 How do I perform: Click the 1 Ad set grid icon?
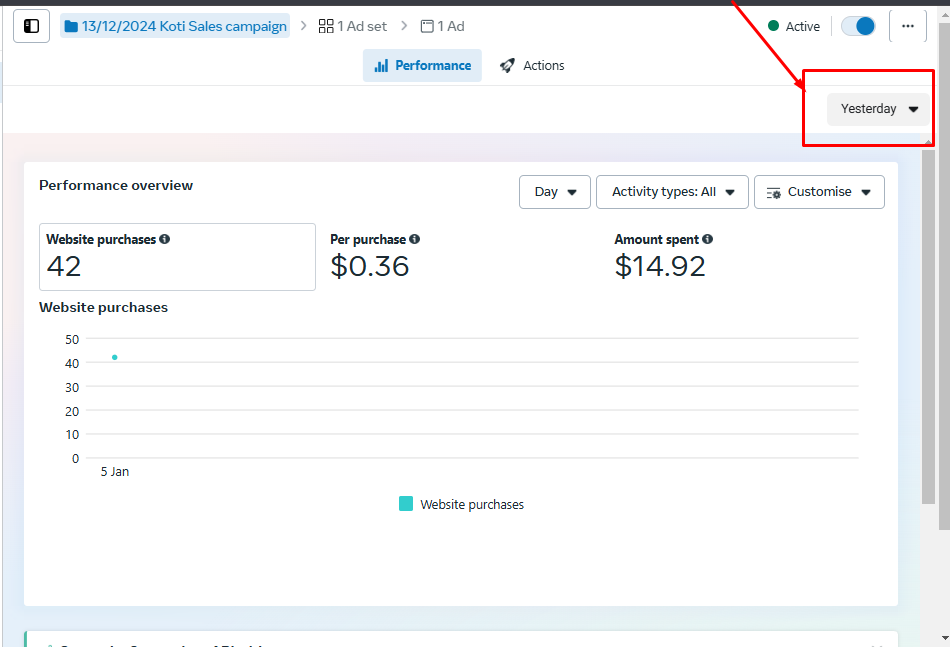click(326, 26)
